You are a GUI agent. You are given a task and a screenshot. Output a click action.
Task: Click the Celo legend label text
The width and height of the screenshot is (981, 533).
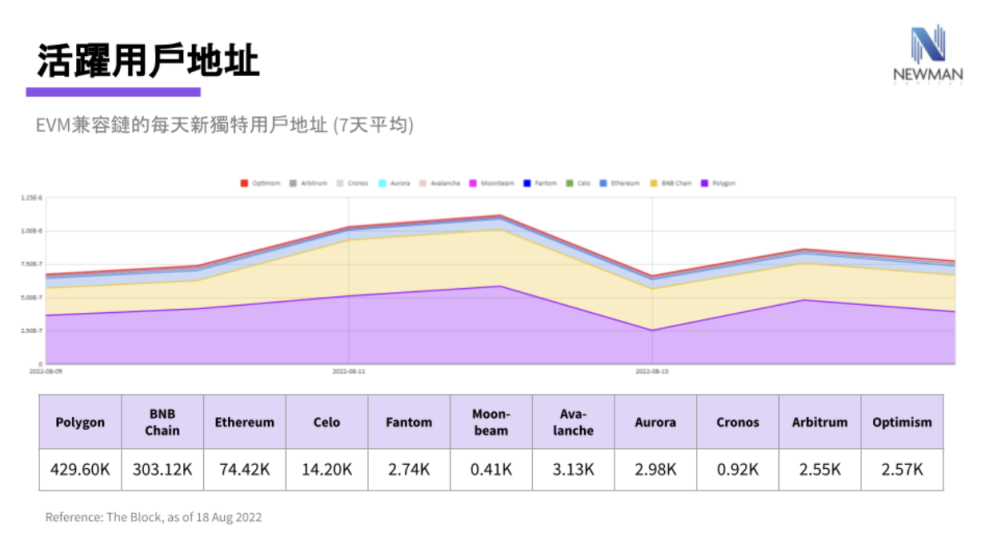point(584,183)
